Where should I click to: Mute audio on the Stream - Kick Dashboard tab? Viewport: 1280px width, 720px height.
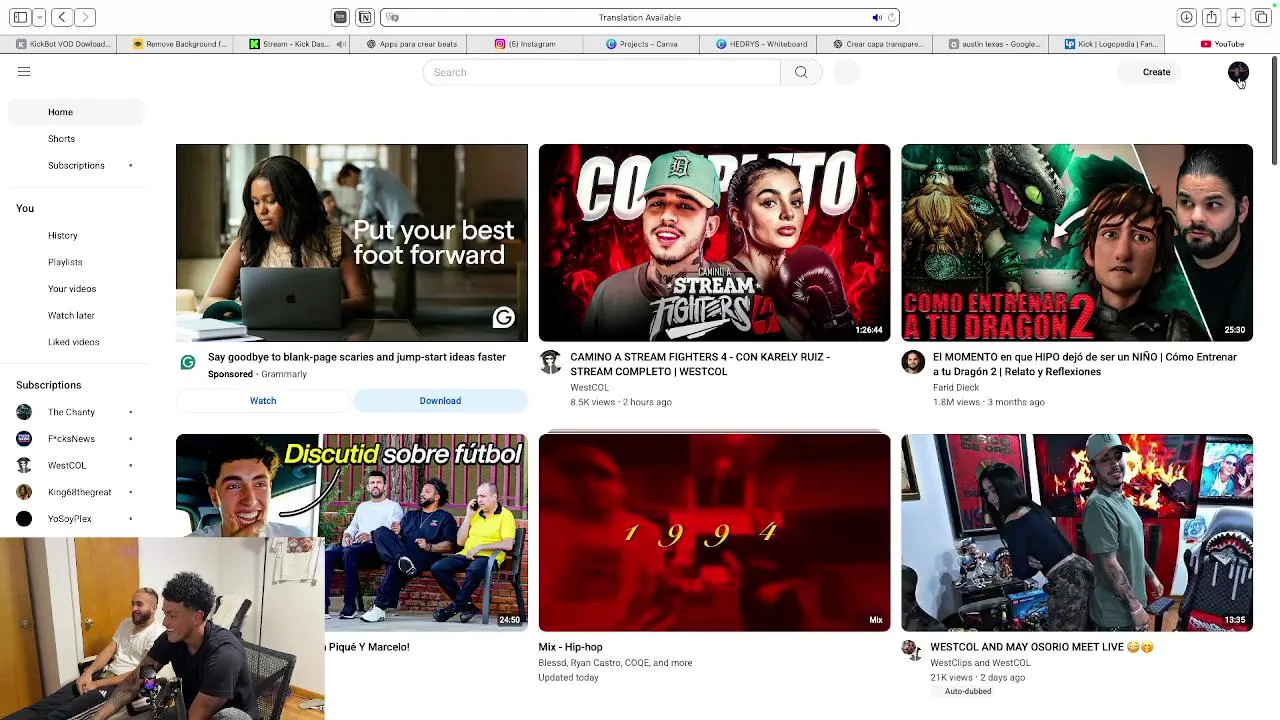(341, 44)
